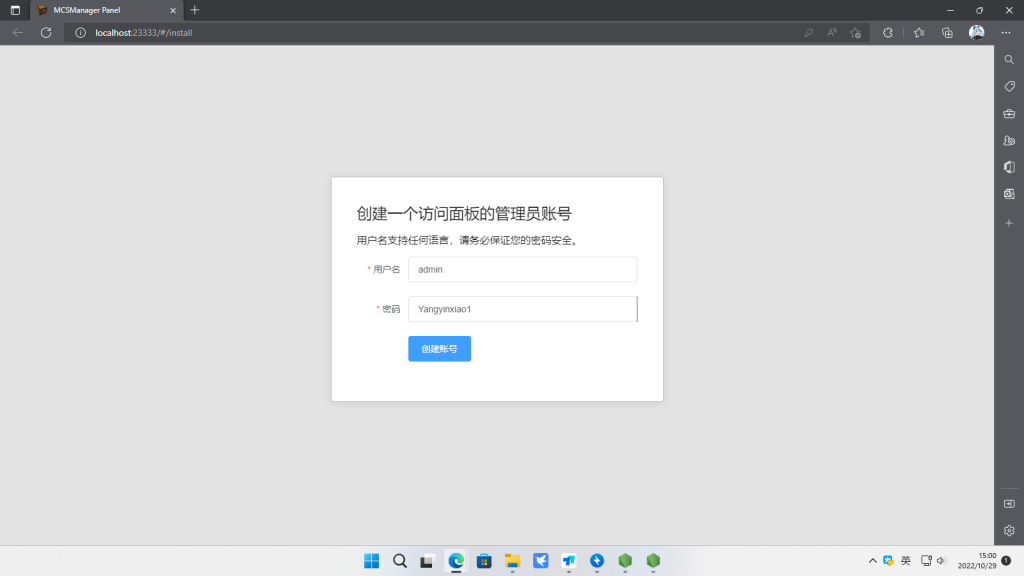This screenshot has height=576, width=1024.
Task: Open the tab actions menu icon
Action: click(15, 10)
